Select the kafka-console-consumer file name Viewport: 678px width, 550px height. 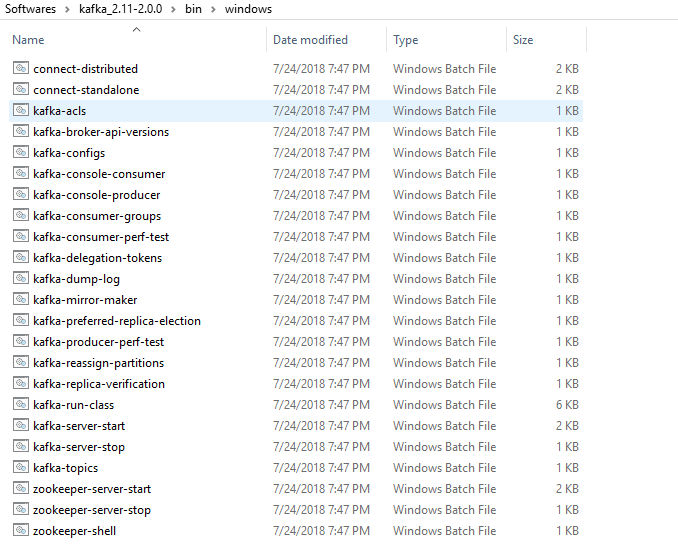[99, 174]
